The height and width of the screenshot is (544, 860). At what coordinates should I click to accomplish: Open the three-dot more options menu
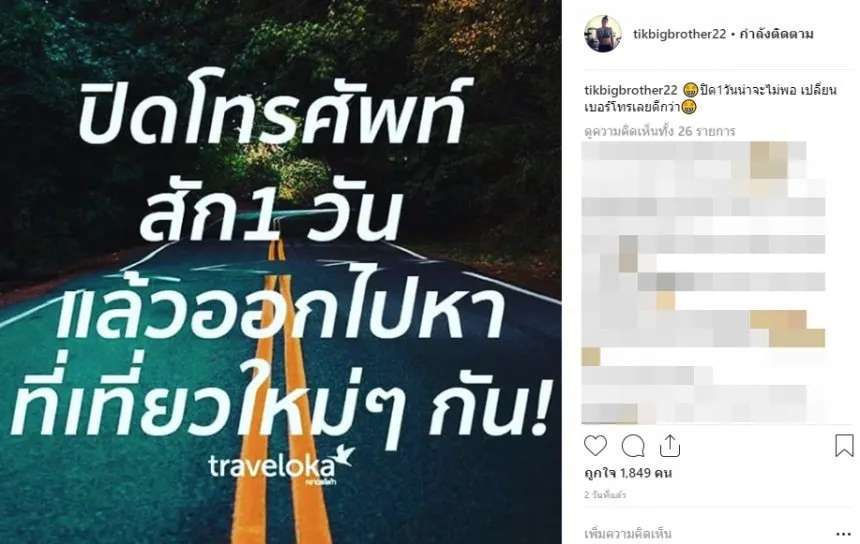click(844, 534)
